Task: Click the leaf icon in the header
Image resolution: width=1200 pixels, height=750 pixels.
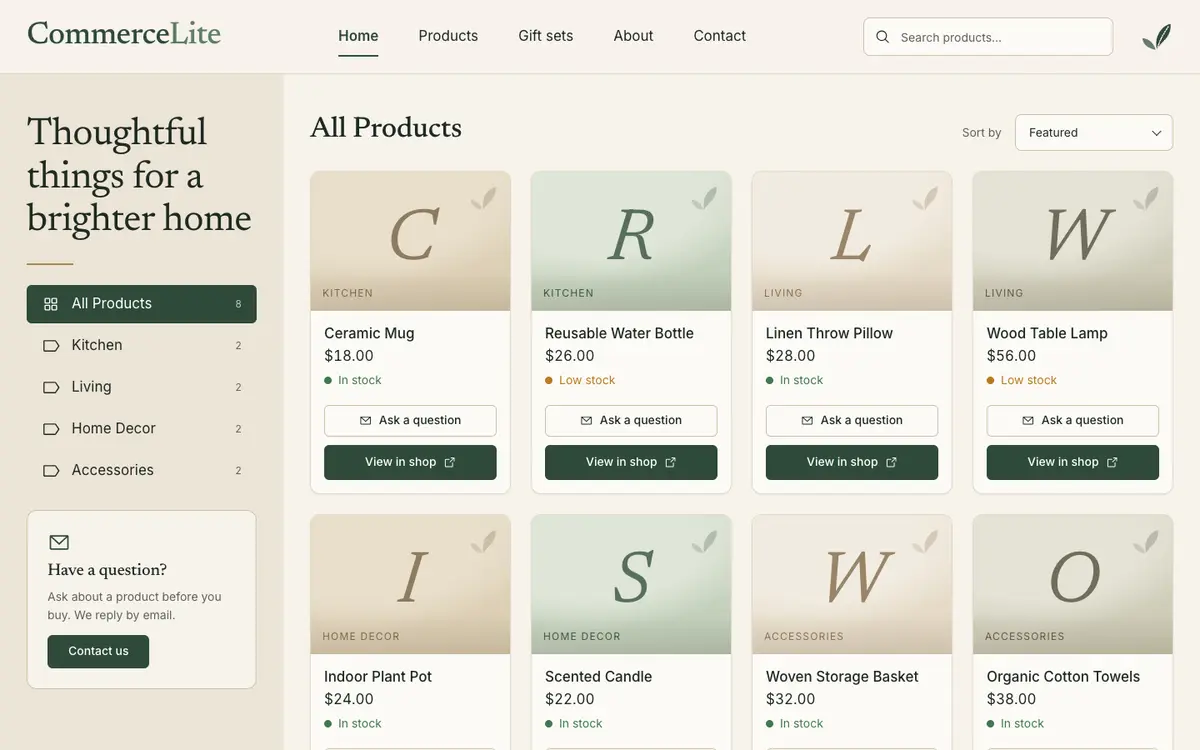Action: (x=1157, y=37)
